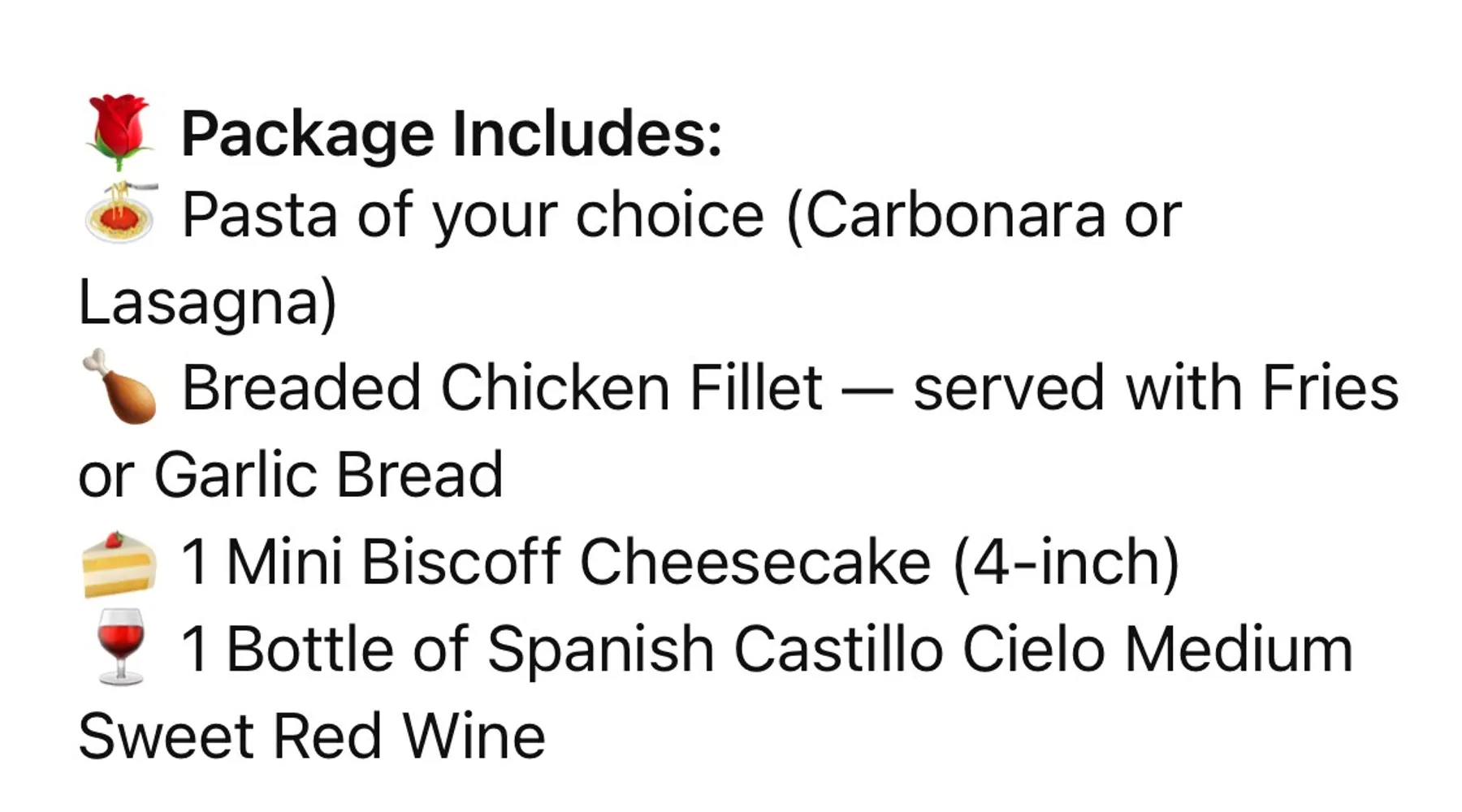Click the "(4-inch)" size note
Image resolution: width=1462 pixels, height=812 pixels.
click(1066, 562)
